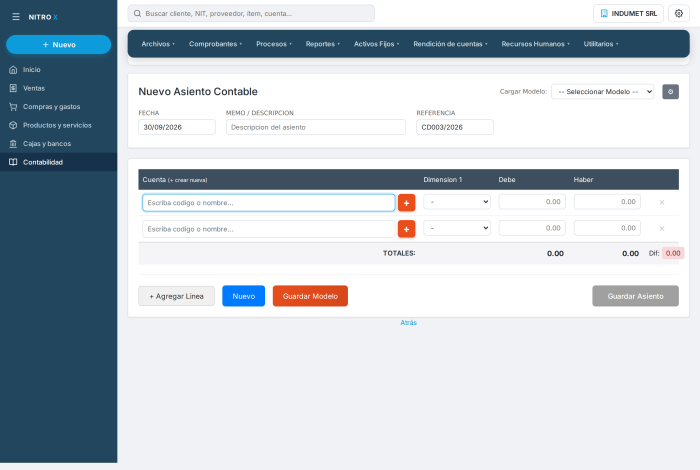700x470 pixels.
Task: Click the Productos y servicios box icon
Action: point(13,125)
